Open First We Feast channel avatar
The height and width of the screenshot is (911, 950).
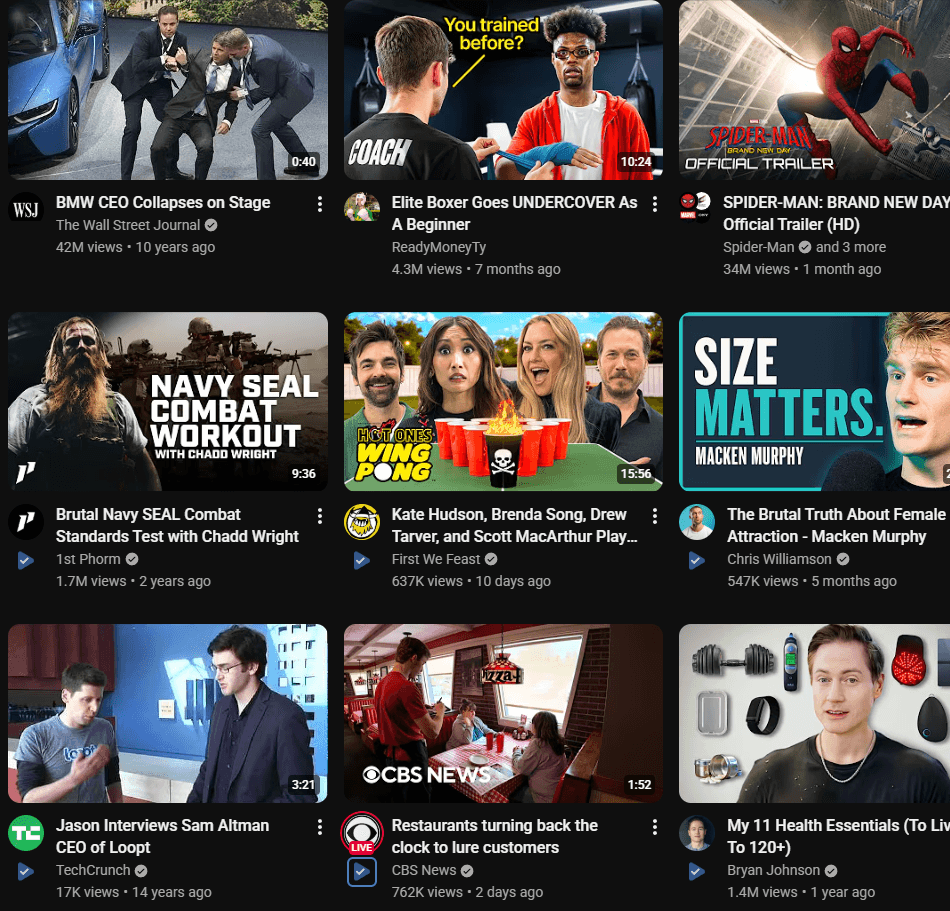pyautogui.click(x=362, y=522)
